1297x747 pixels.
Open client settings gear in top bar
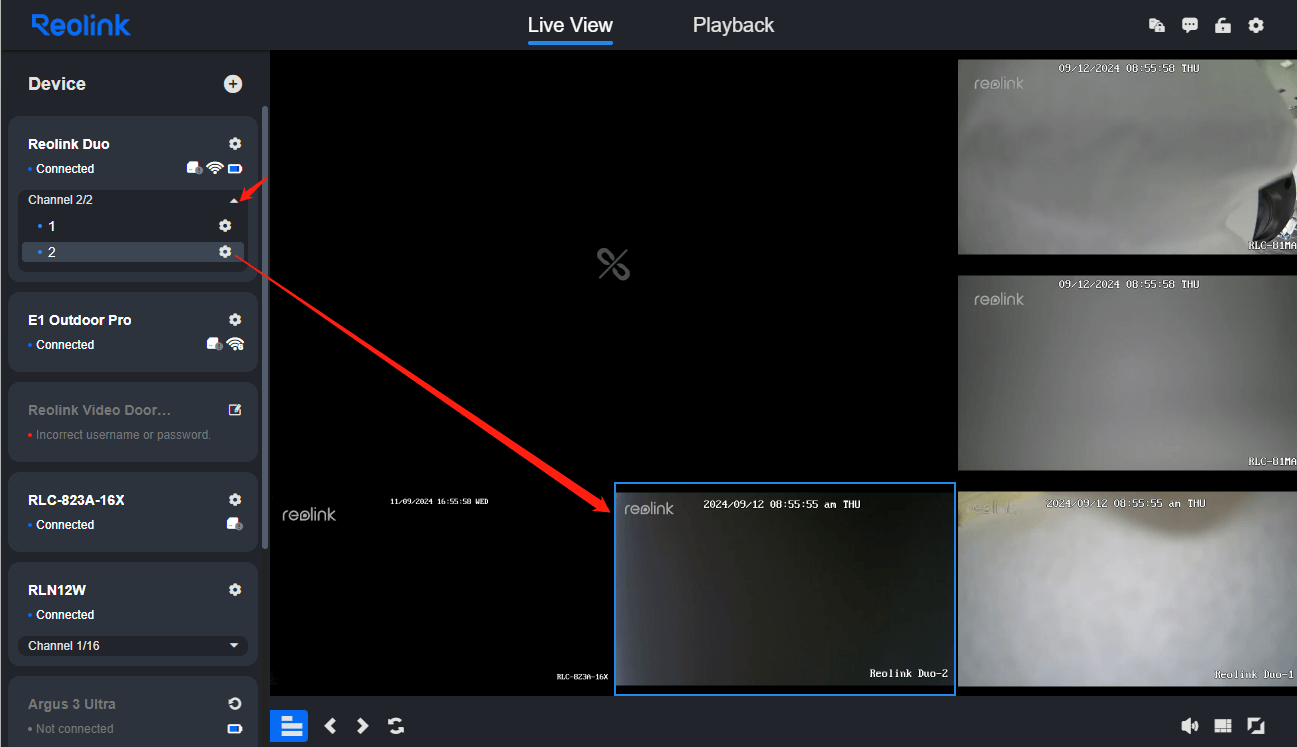[1256, 26]
